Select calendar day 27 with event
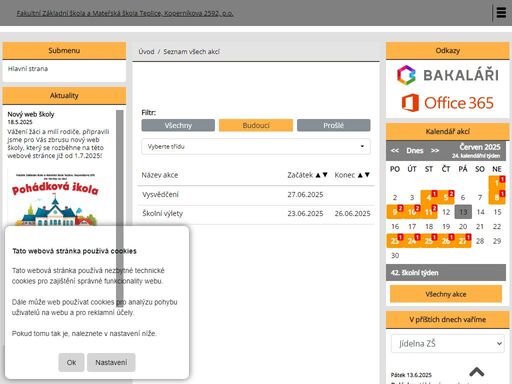The width and height of the screenshot is (512, 384). (x=463, y=241)
